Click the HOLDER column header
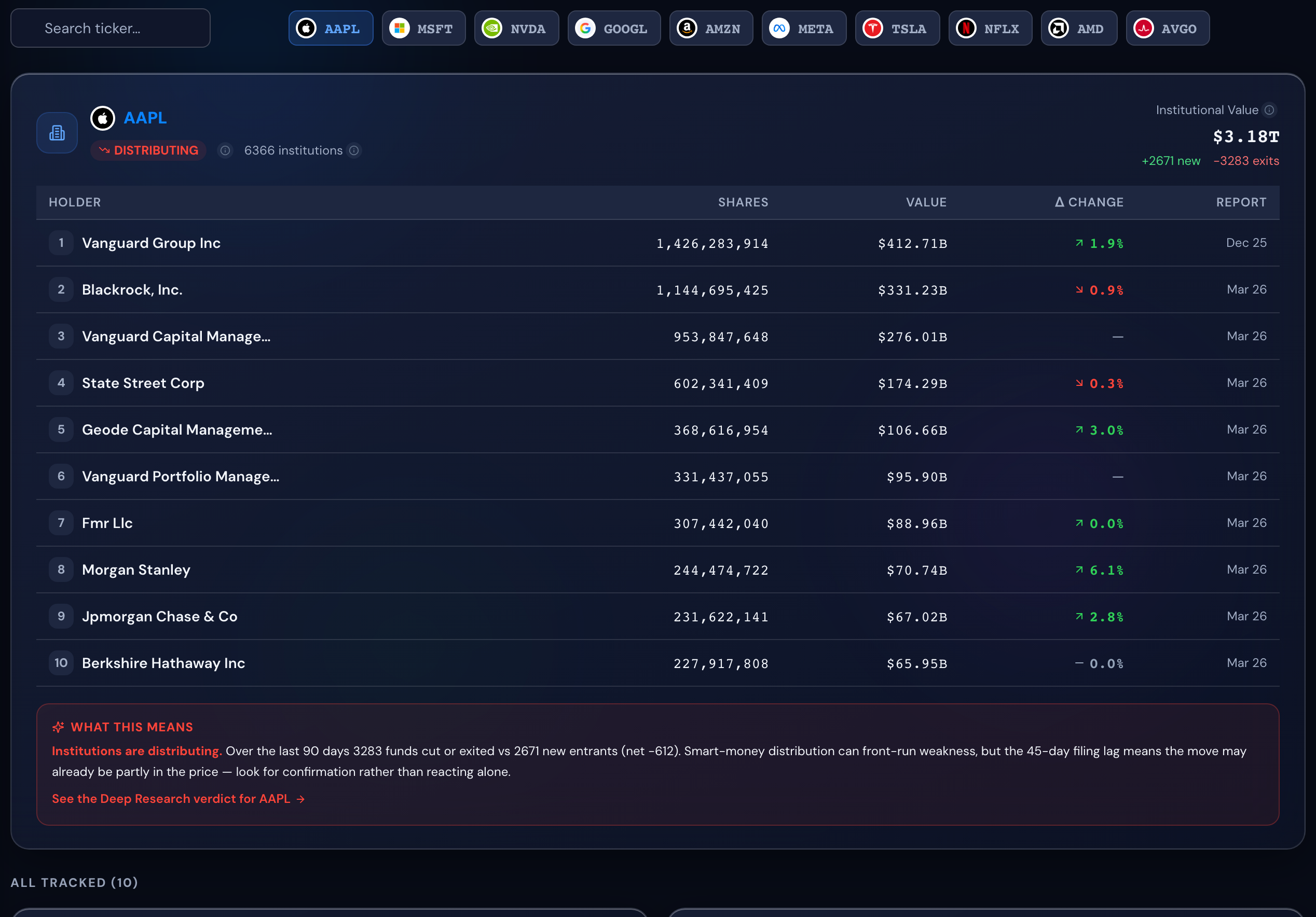Viewport: 1316px width, 917px height. [75, 202]
